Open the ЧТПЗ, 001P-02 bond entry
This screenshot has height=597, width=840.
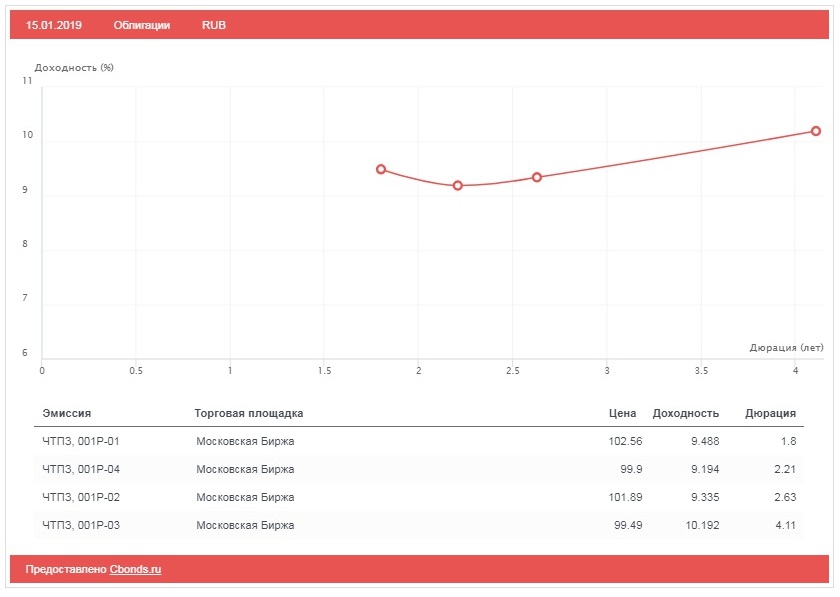click(81, 497)
